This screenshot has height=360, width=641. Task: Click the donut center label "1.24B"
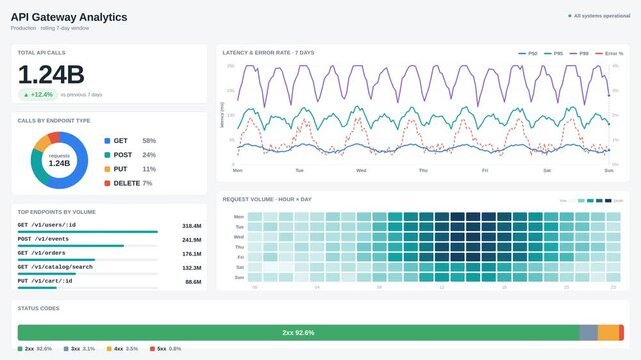[x=59, y=163]
